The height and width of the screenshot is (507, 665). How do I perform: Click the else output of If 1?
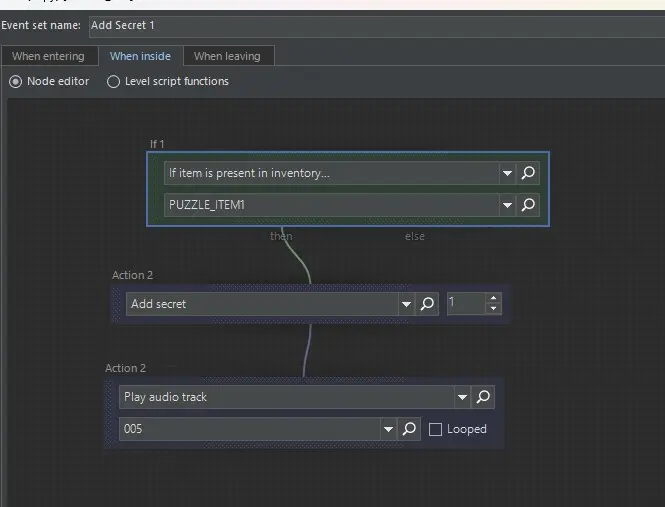414,236
